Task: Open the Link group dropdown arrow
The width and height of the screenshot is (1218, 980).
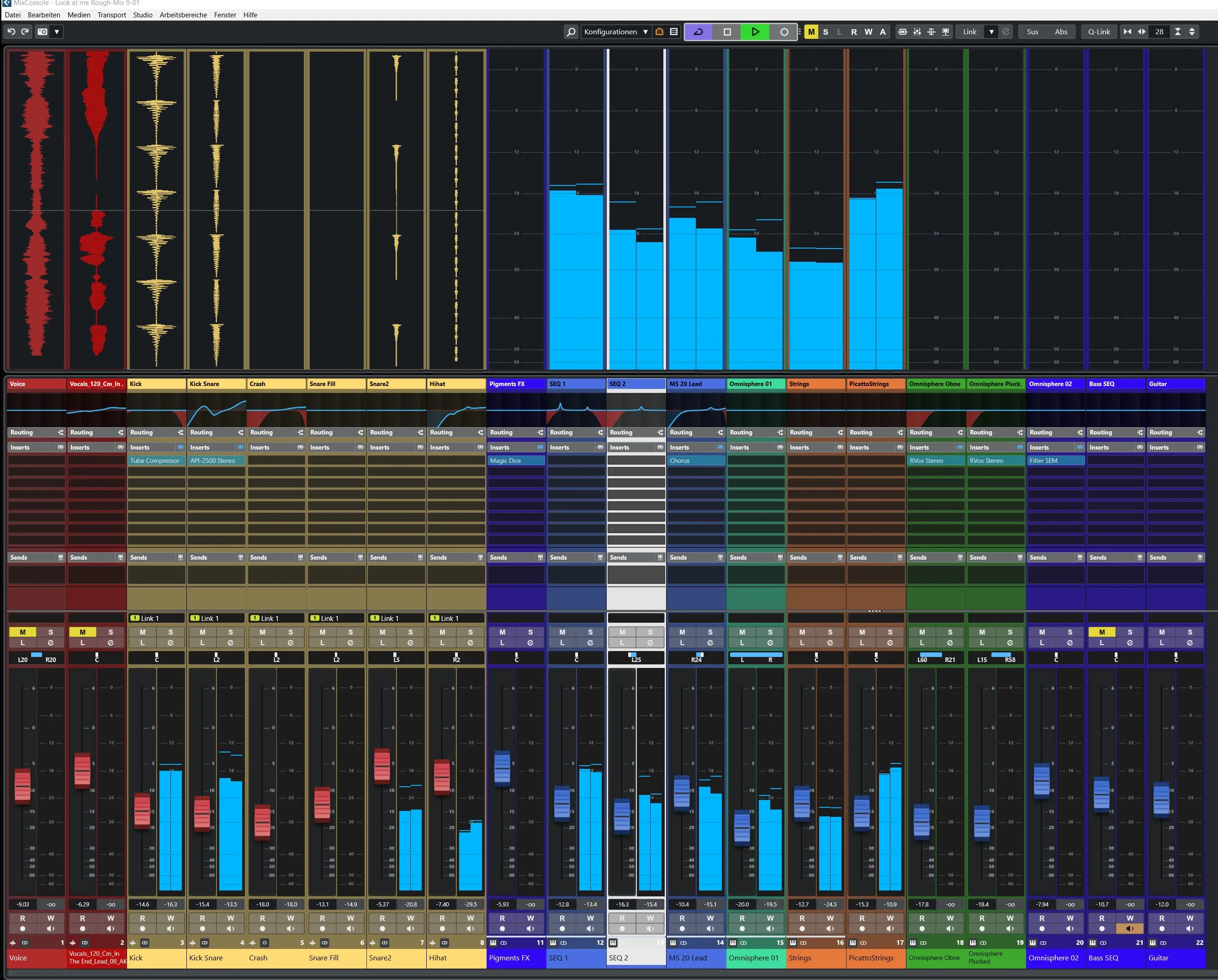Action: point(991,32)
